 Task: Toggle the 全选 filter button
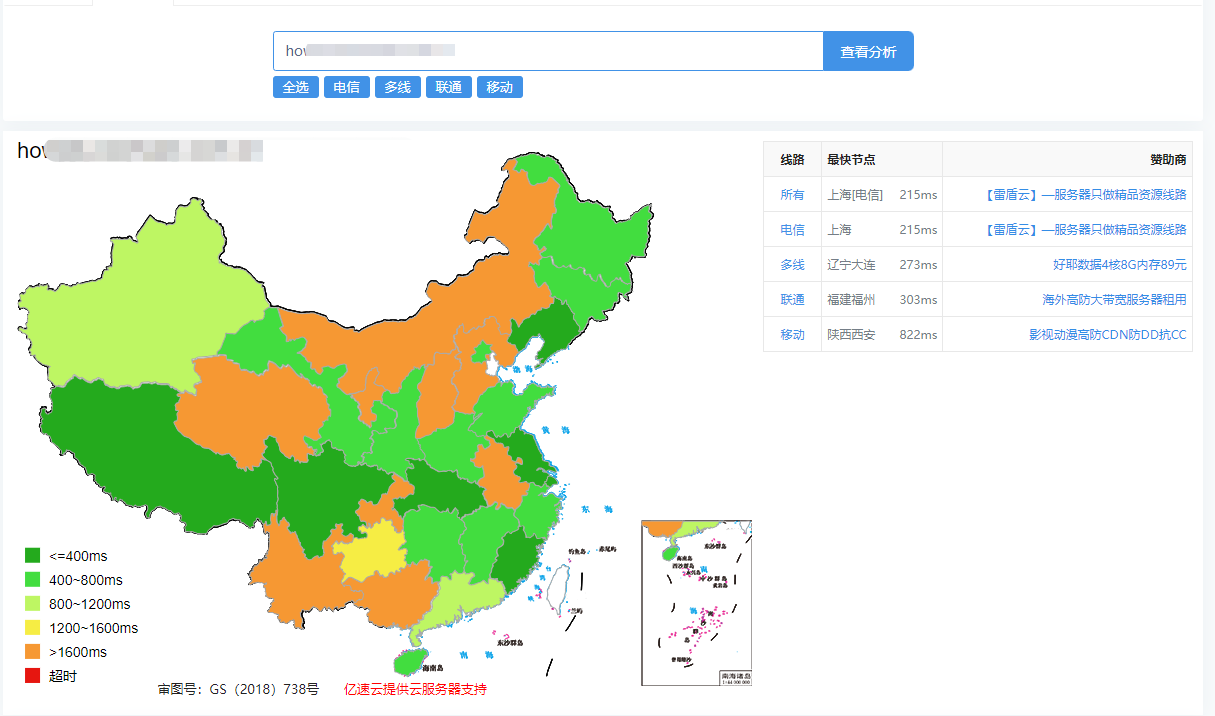[x=295, y=87]
